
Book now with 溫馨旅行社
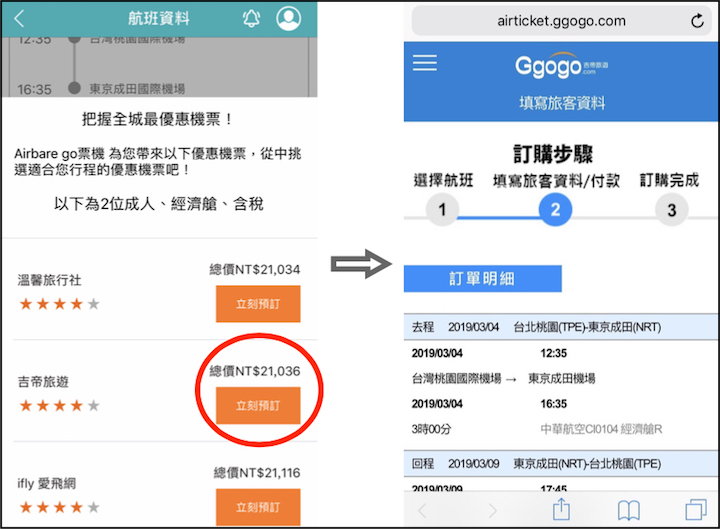257,304
